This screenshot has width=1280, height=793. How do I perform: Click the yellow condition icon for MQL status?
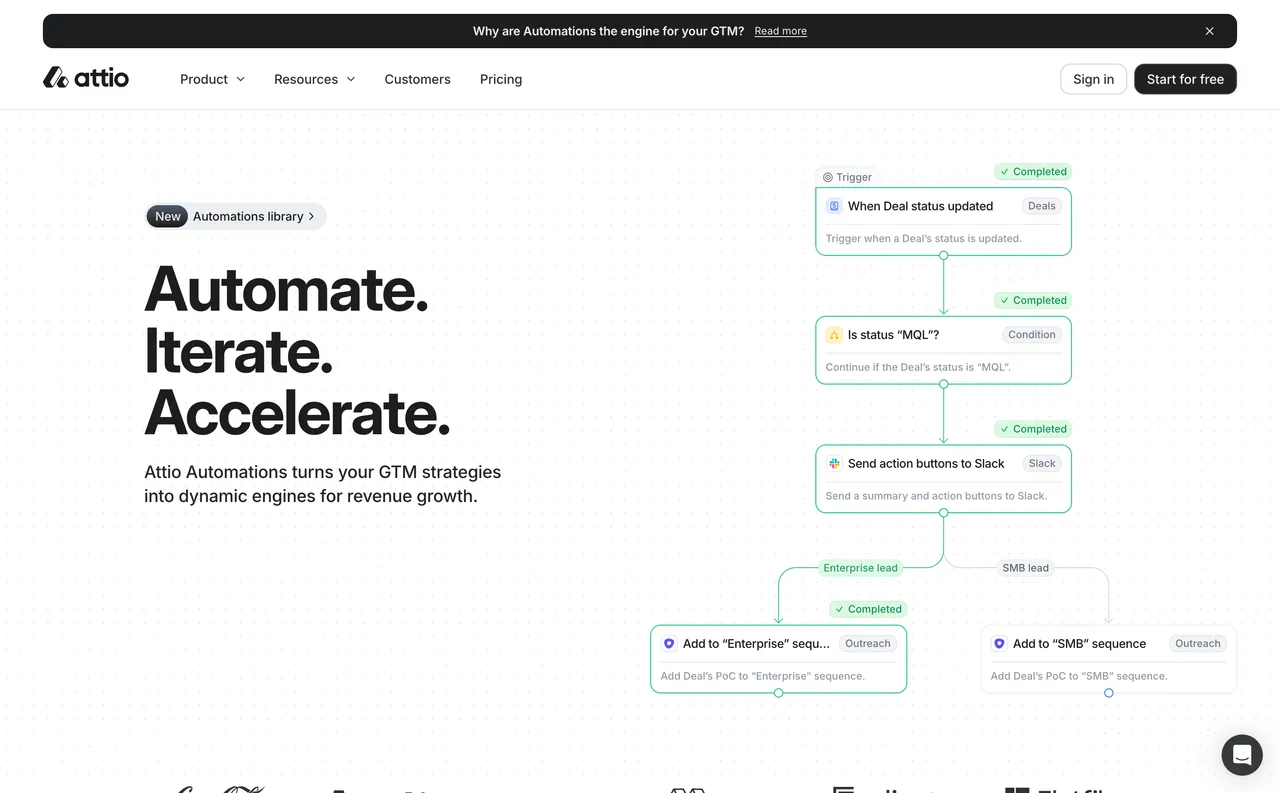(833, 335)
